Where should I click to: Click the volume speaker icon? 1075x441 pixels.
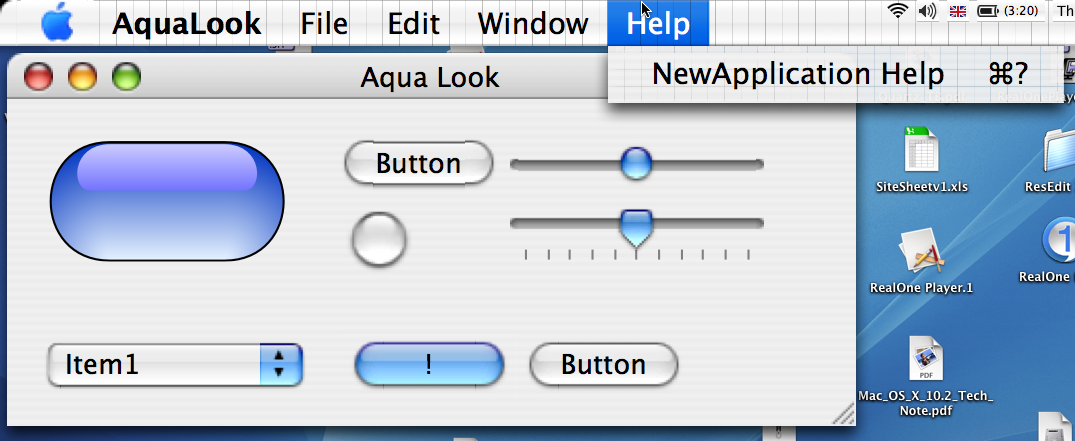927,10
